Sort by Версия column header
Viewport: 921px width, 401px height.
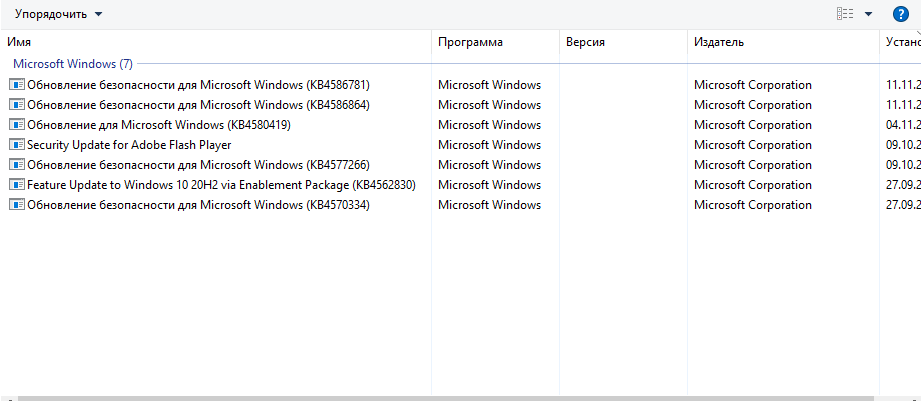point(585,42)
